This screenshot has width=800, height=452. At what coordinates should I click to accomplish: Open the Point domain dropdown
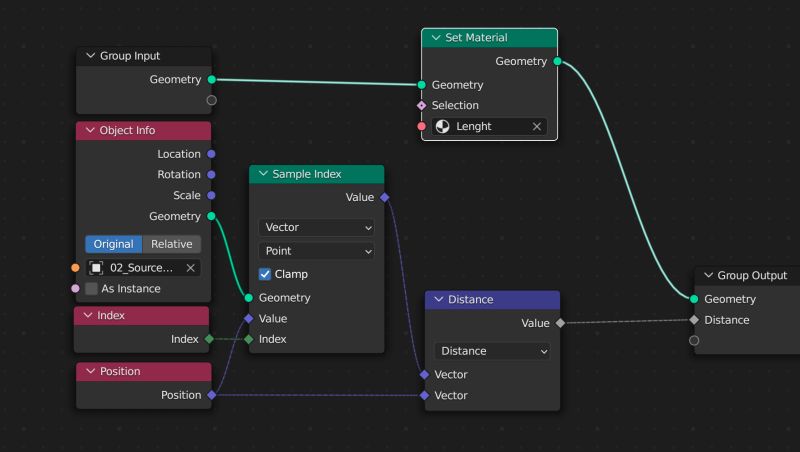click(316, 251)
